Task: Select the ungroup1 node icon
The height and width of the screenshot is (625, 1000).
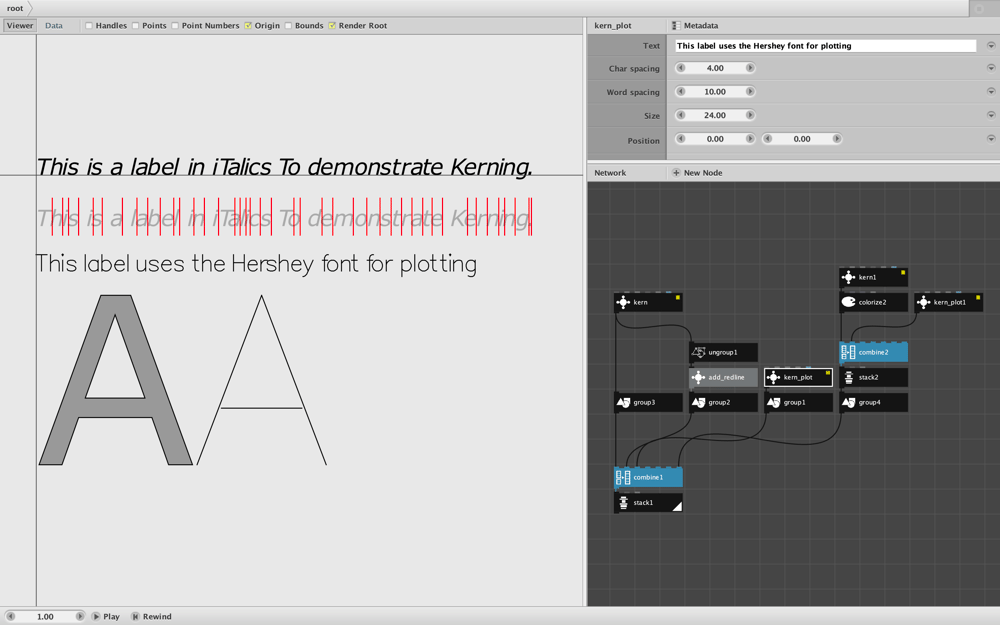Action: 698,352
